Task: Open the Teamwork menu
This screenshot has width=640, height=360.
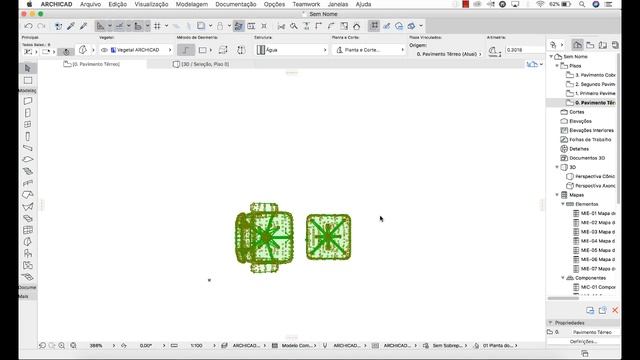Action: tap(306, 4)
